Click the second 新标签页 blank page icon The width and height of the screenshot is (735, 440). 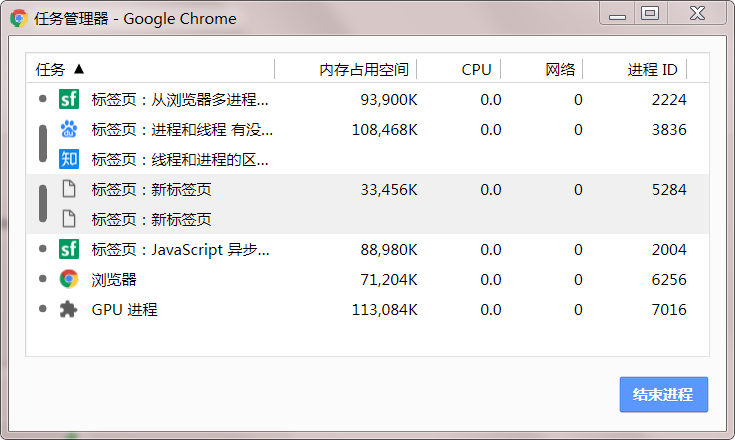coord(69,219)
